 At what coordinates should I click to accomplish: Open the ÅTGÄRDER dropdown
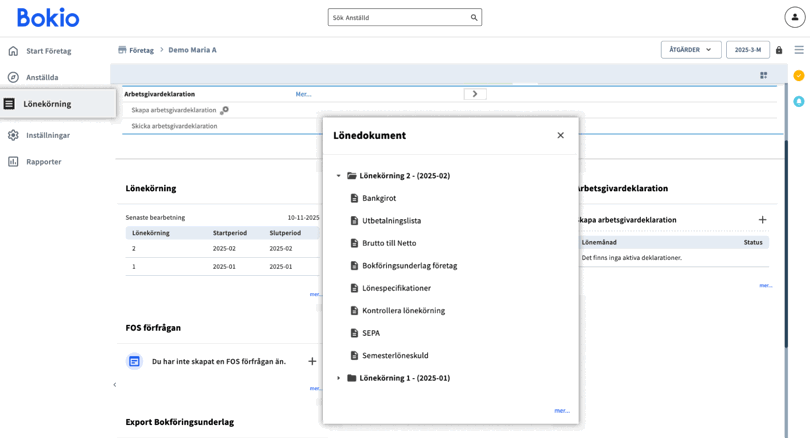[x=690, y=50]
